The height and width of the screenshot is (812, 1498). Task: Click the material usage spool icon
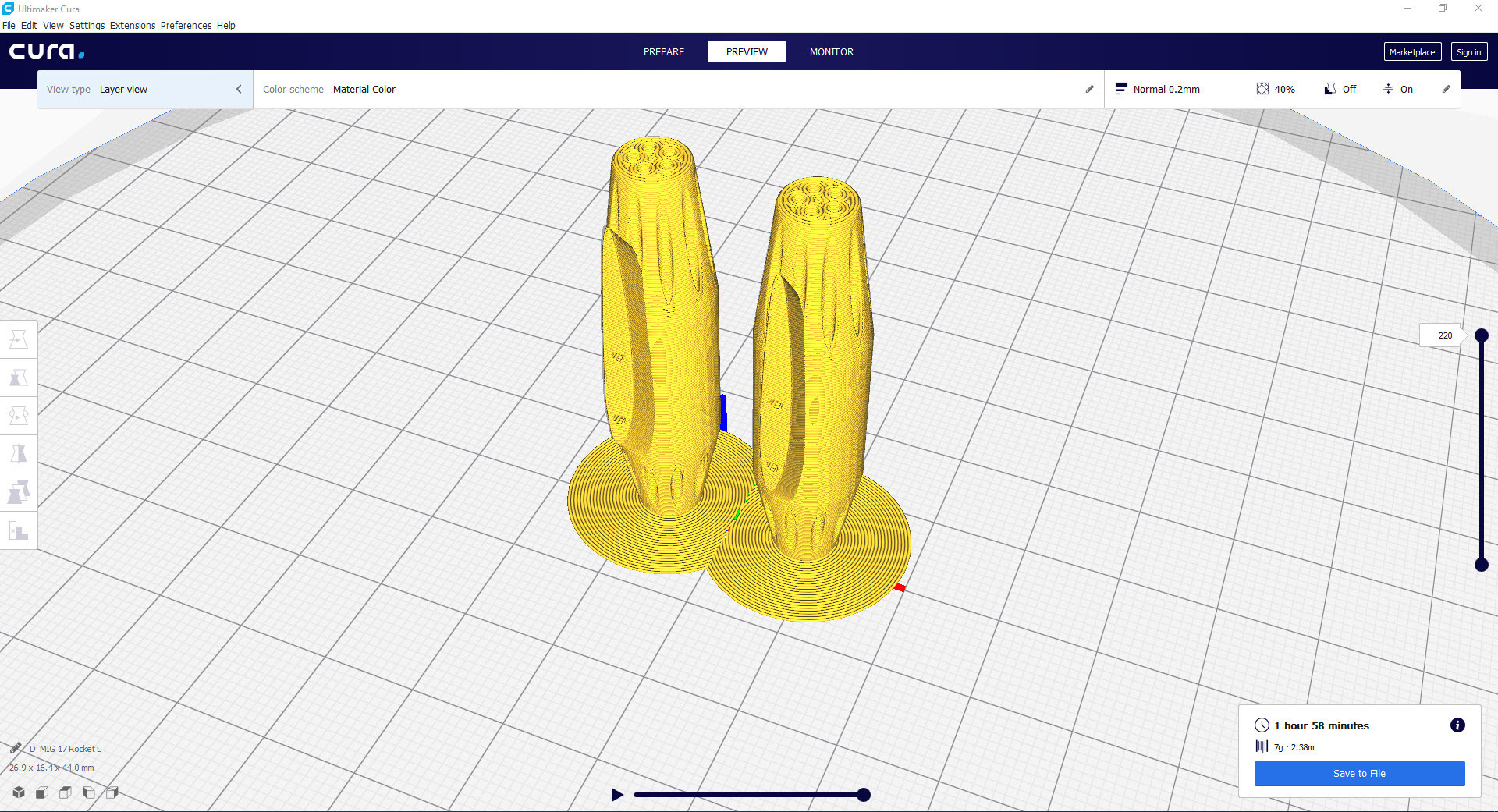pos(1262,746)
